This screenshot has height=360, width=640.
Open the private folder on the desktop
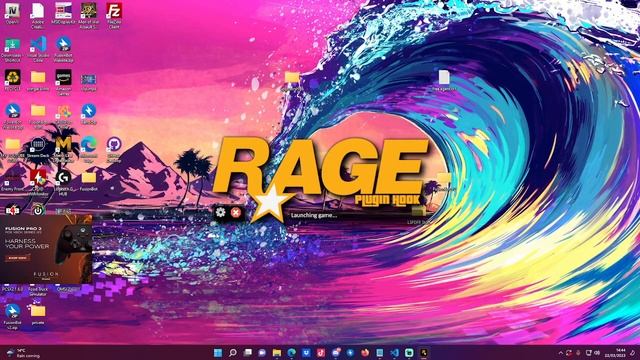[38, 314]
